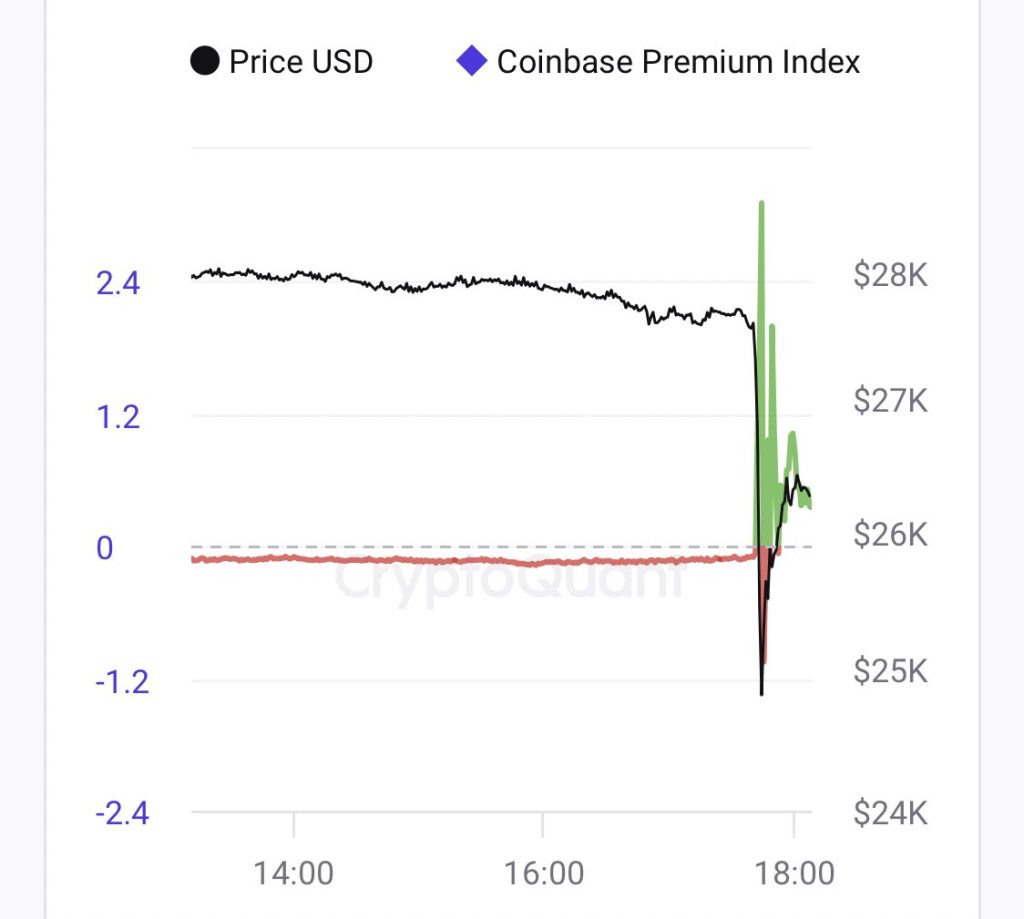Click the 2.4 left axis label
The height and width of the screenshot is (919, 1024).
(118, 284)
